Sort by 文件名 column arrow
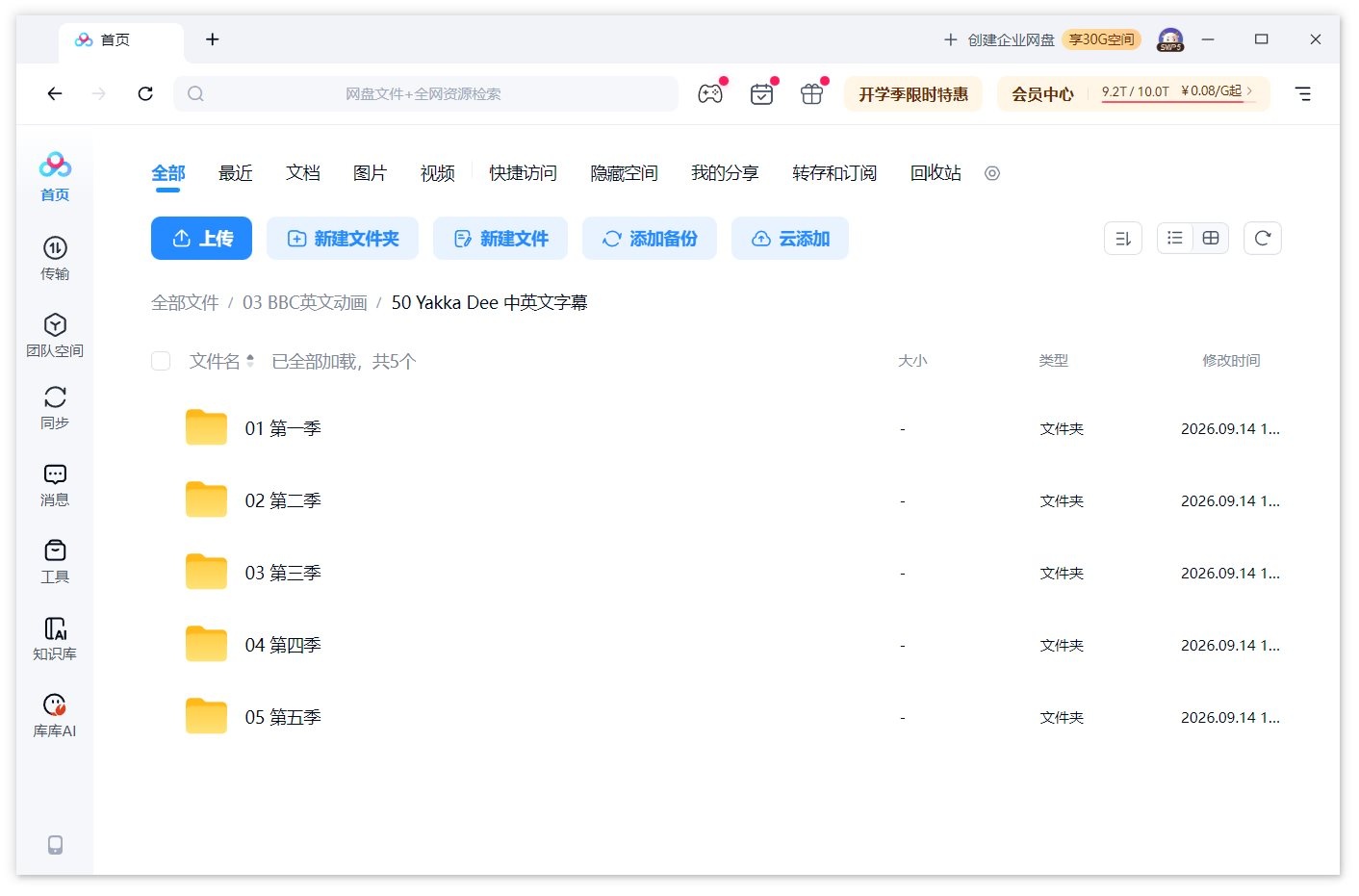The width and height of the screenshot is (1359, 896). [250, 361]
